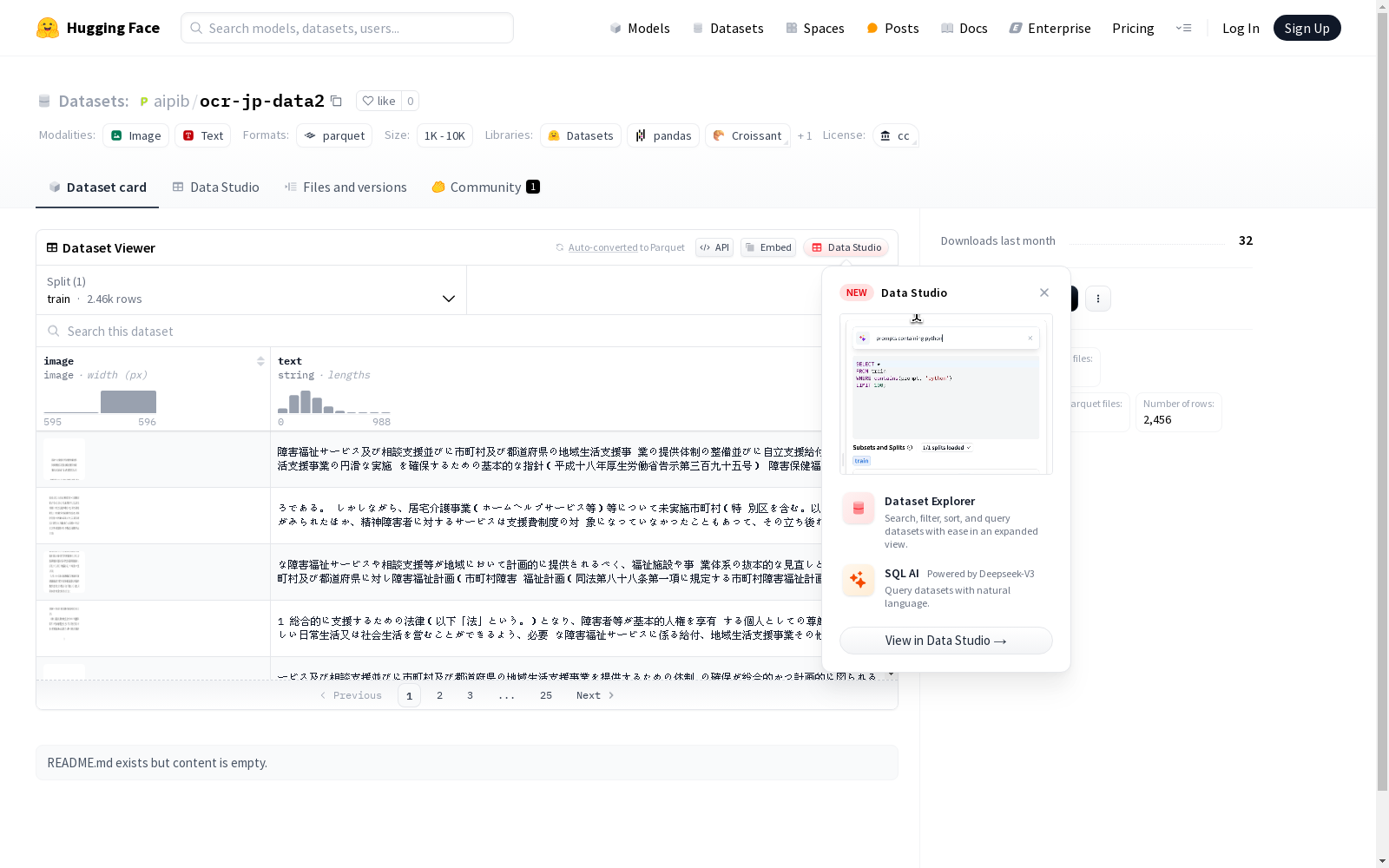Copy dataset name with copy icon

click(x=336, y=101)
